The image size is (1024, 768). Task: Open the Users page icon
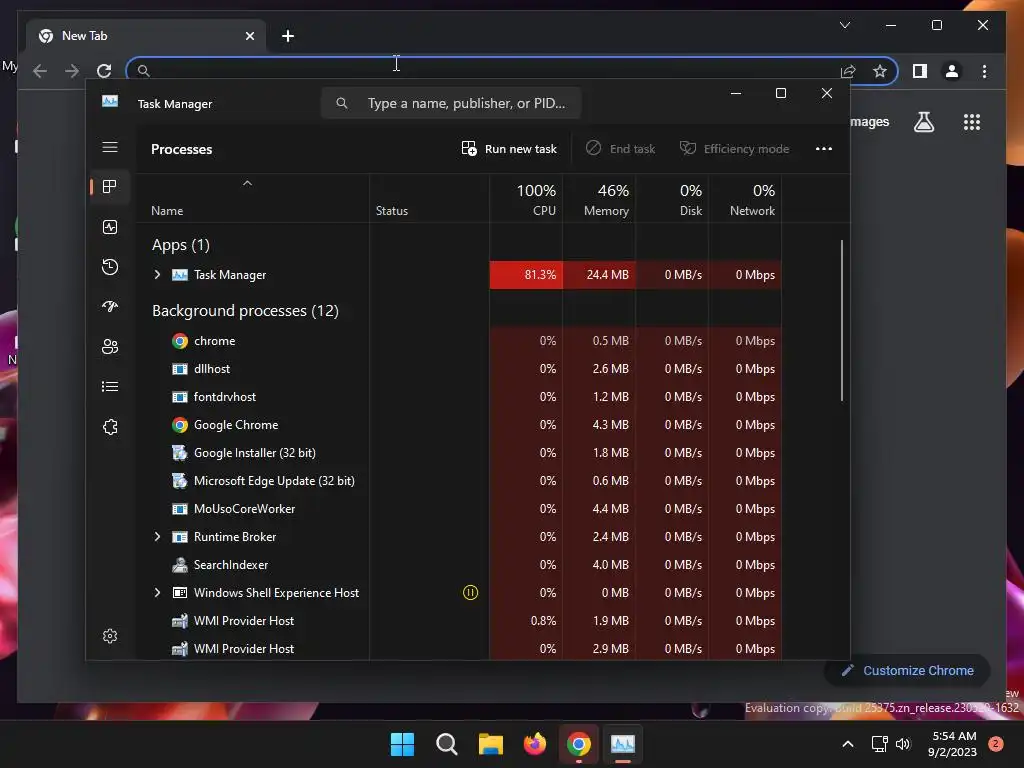110,347
